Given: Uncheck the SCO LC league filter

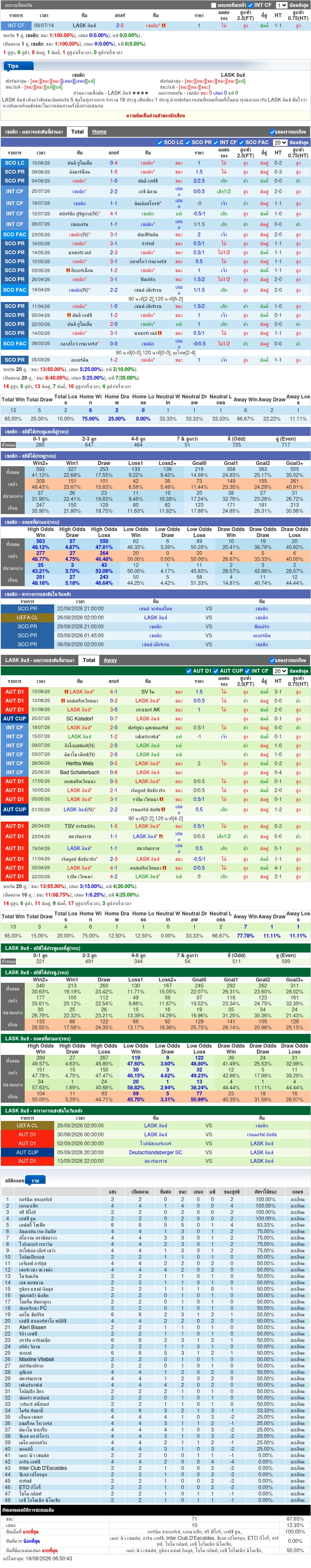Looking at the screenshot, I should [x=160, y=142].
